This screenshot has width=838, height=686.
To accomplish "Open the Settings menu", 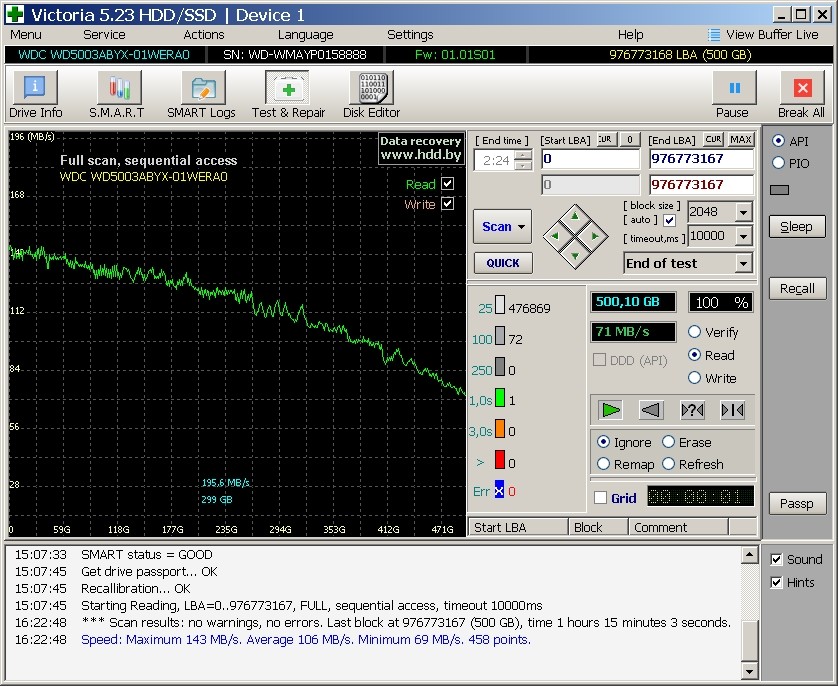I will pyautogui.click(x=410, y=35).
